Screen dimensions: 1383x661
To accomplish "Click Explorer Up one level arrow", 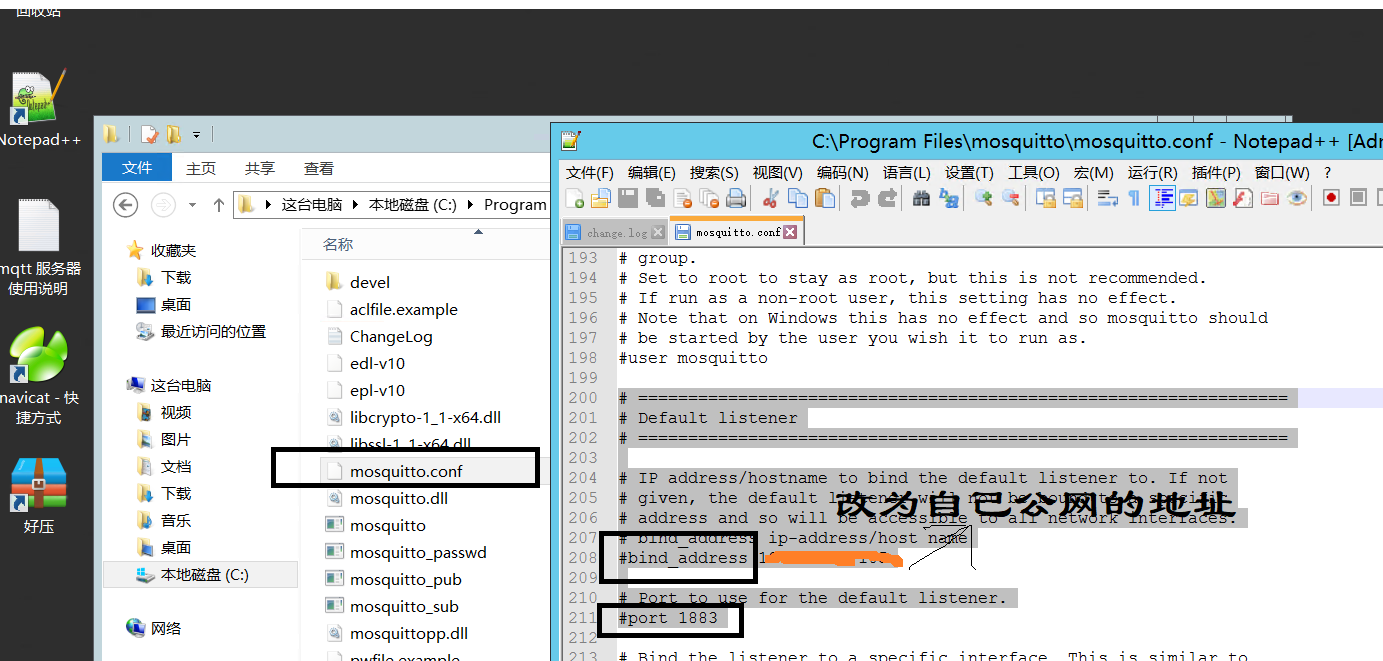I will pyautogui.click(x=219, y=205).
